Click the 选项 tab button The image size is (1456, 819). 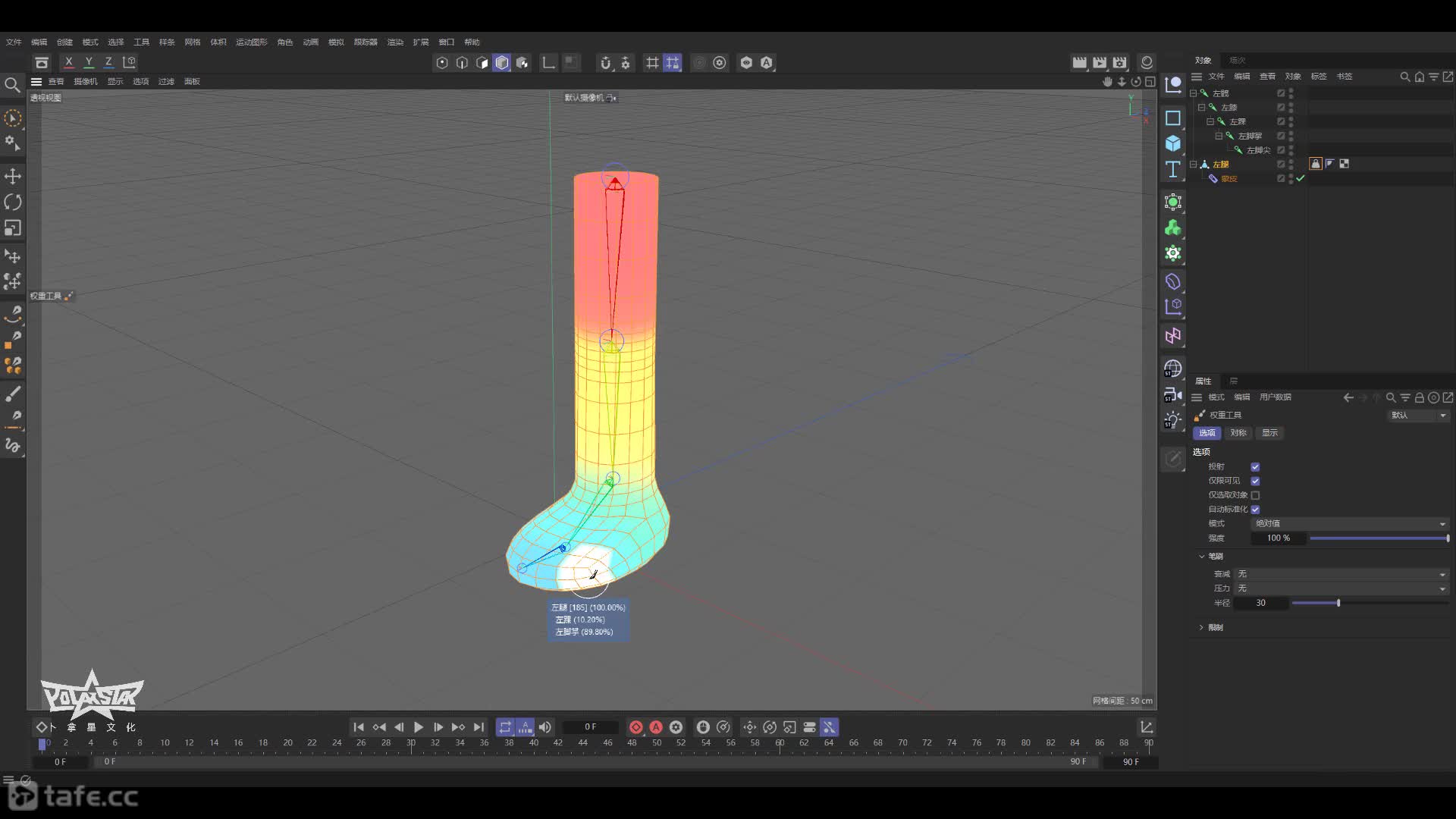coord(1207,433)
